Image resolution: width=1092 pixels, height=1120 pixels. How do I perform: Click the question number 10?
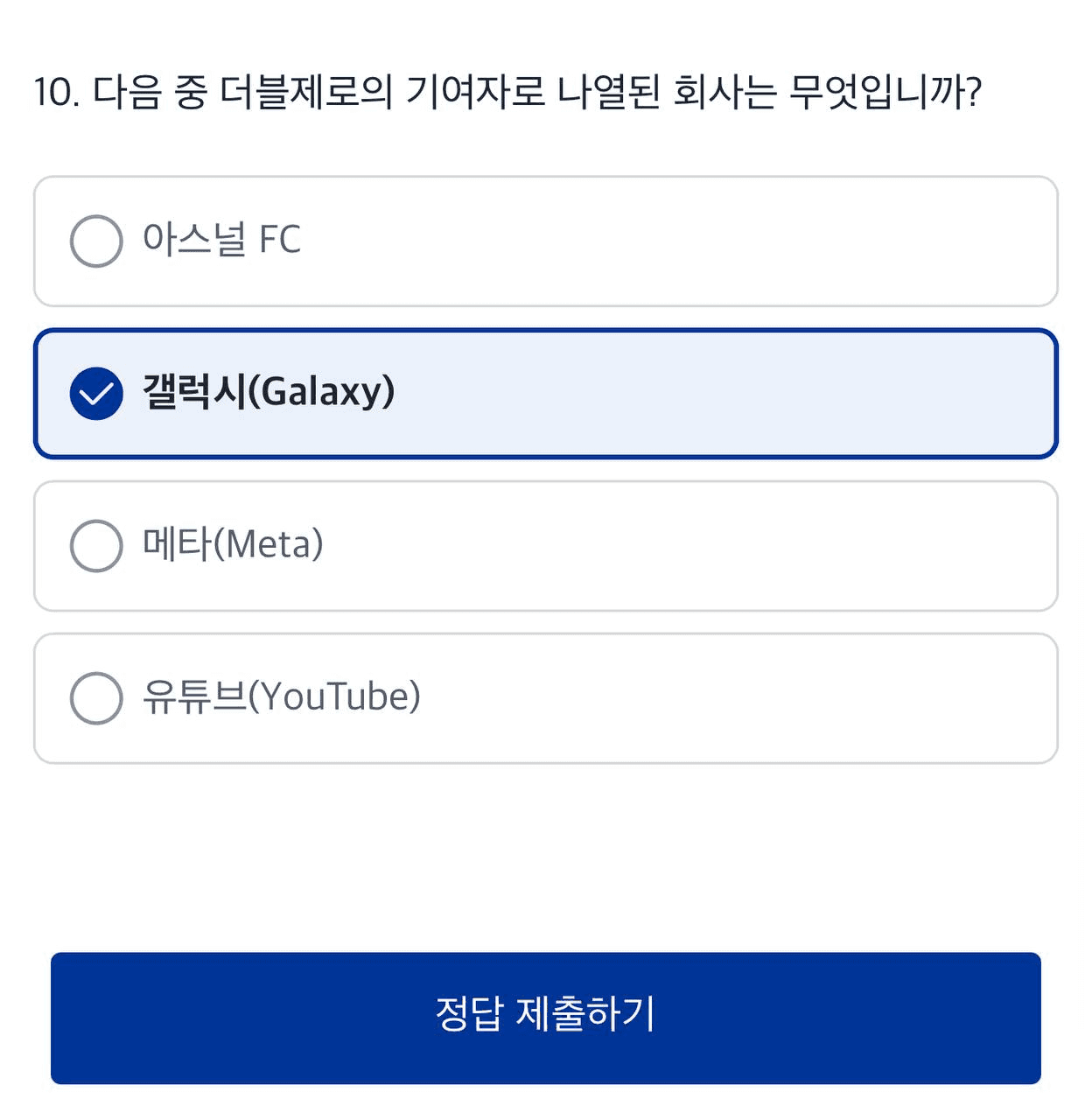(54, 93)
